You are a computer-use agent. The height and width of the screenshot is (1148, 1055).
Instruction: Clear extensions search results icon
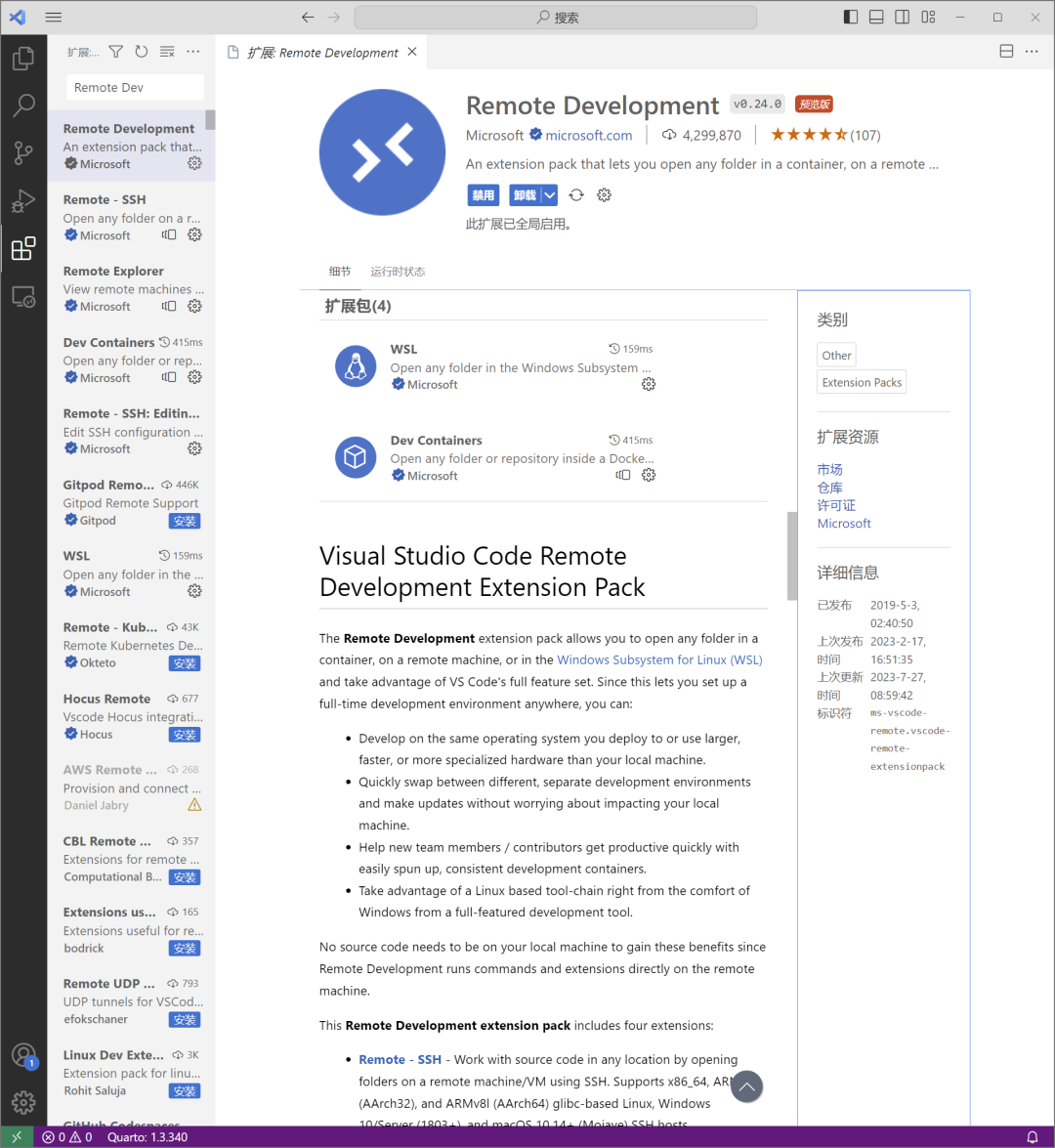(167, 51)
